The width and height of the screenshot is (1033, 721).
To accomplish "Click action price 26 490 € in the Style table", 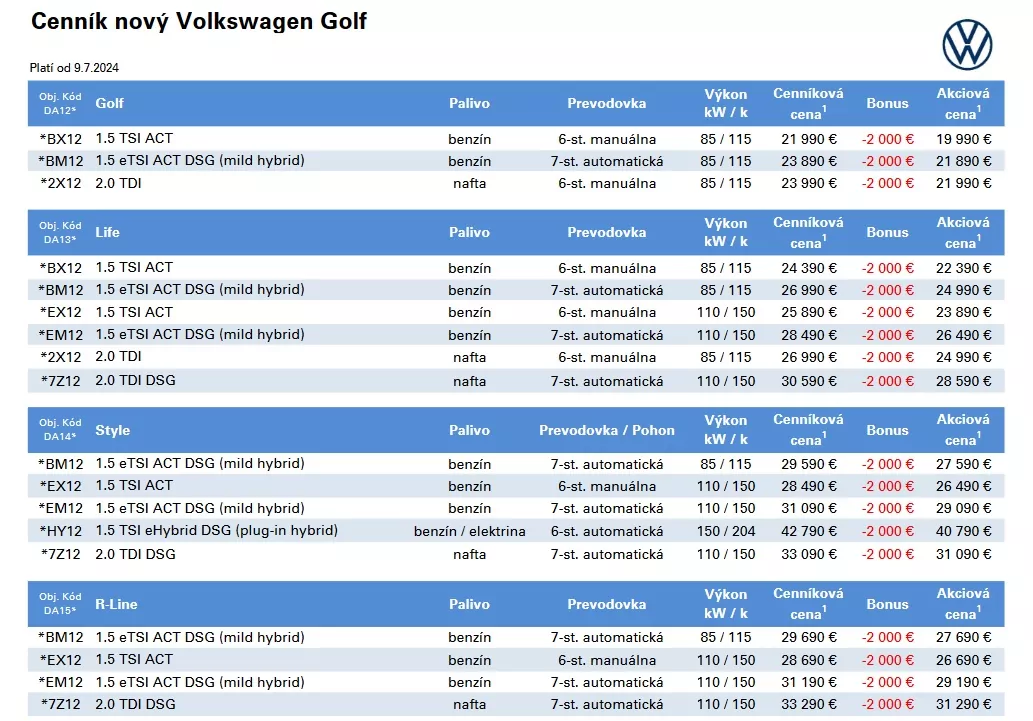I will click(x=963, y=486).
